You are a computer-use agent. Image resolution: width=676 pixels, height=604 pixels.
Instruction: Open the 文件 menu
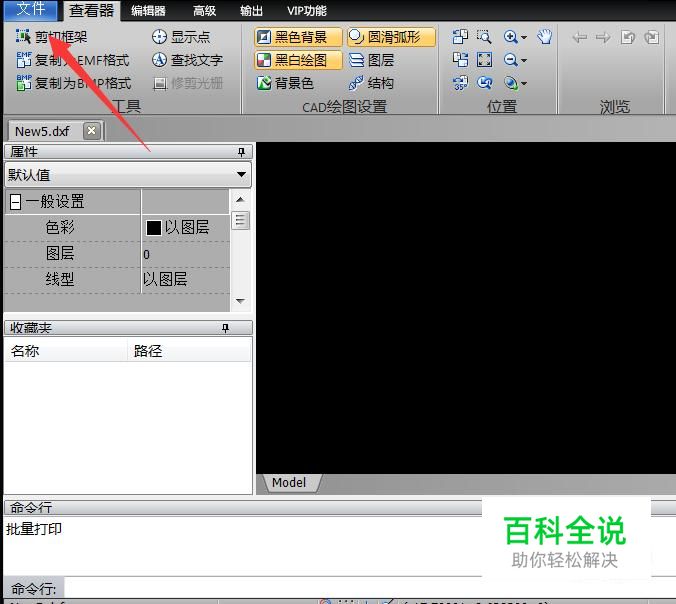pyautogui.click(x=30, y=9)
